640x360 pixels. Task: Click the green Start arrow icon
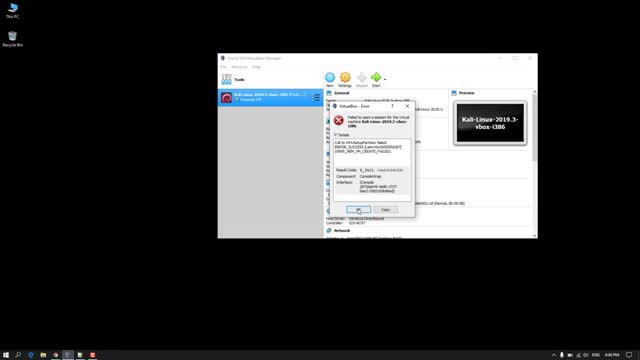376,79
